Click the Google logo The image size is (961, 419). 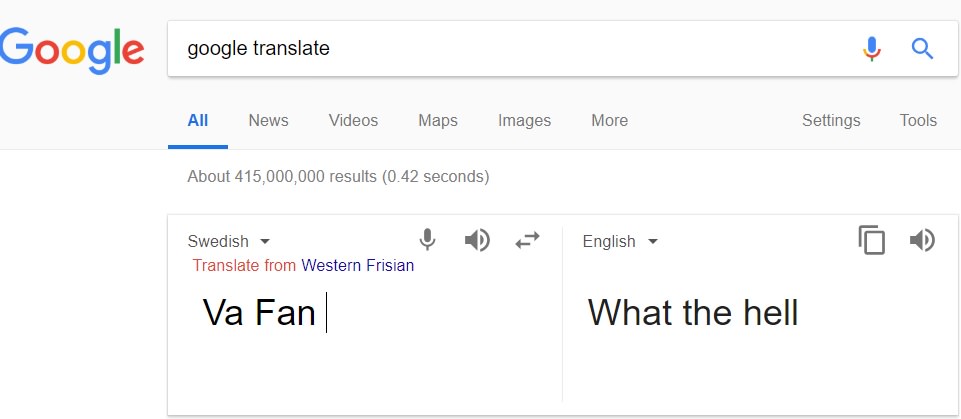pos(72,48)
